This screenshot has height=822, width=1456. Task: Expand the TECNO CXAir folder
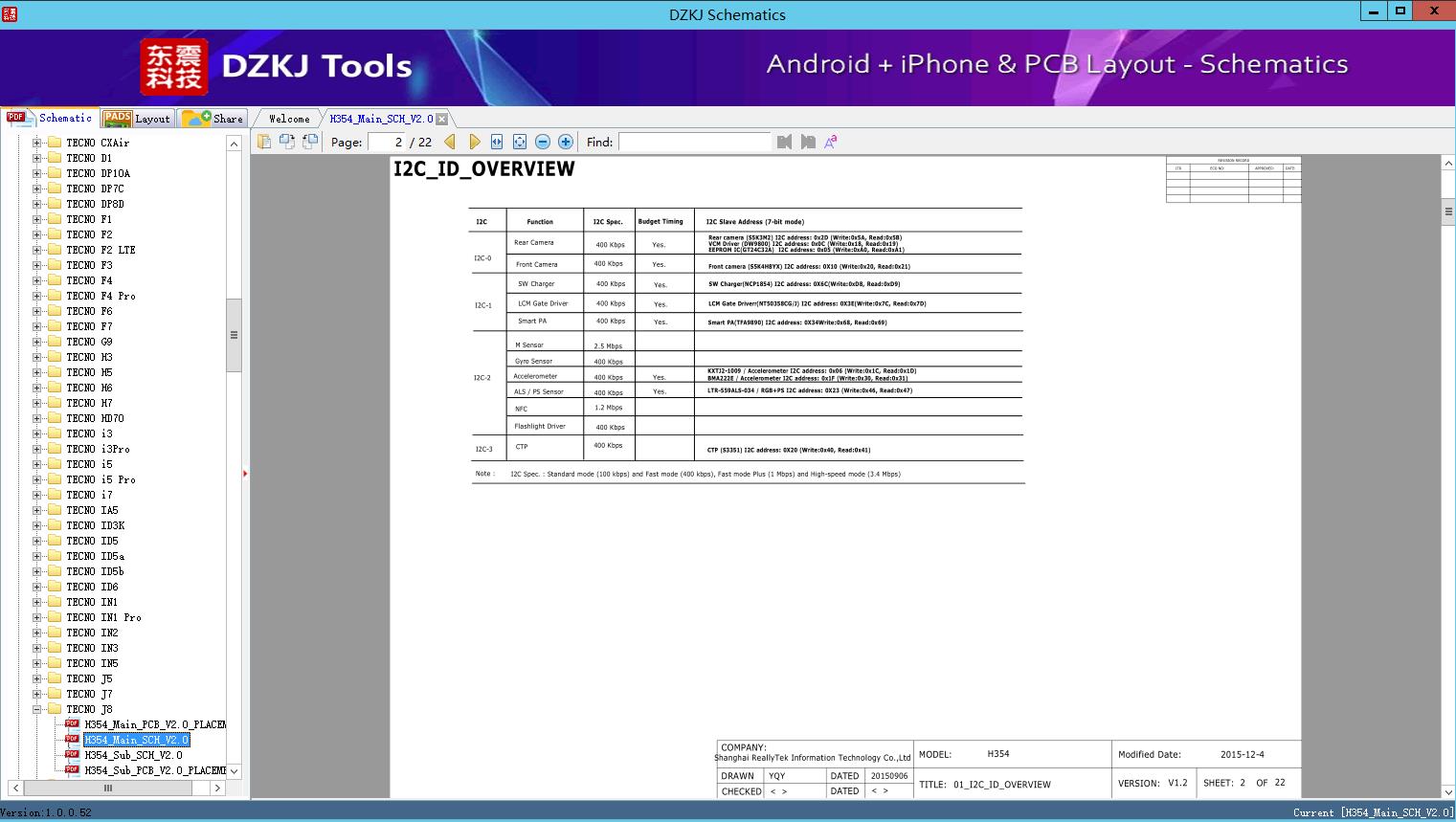[x=37, y=143]
